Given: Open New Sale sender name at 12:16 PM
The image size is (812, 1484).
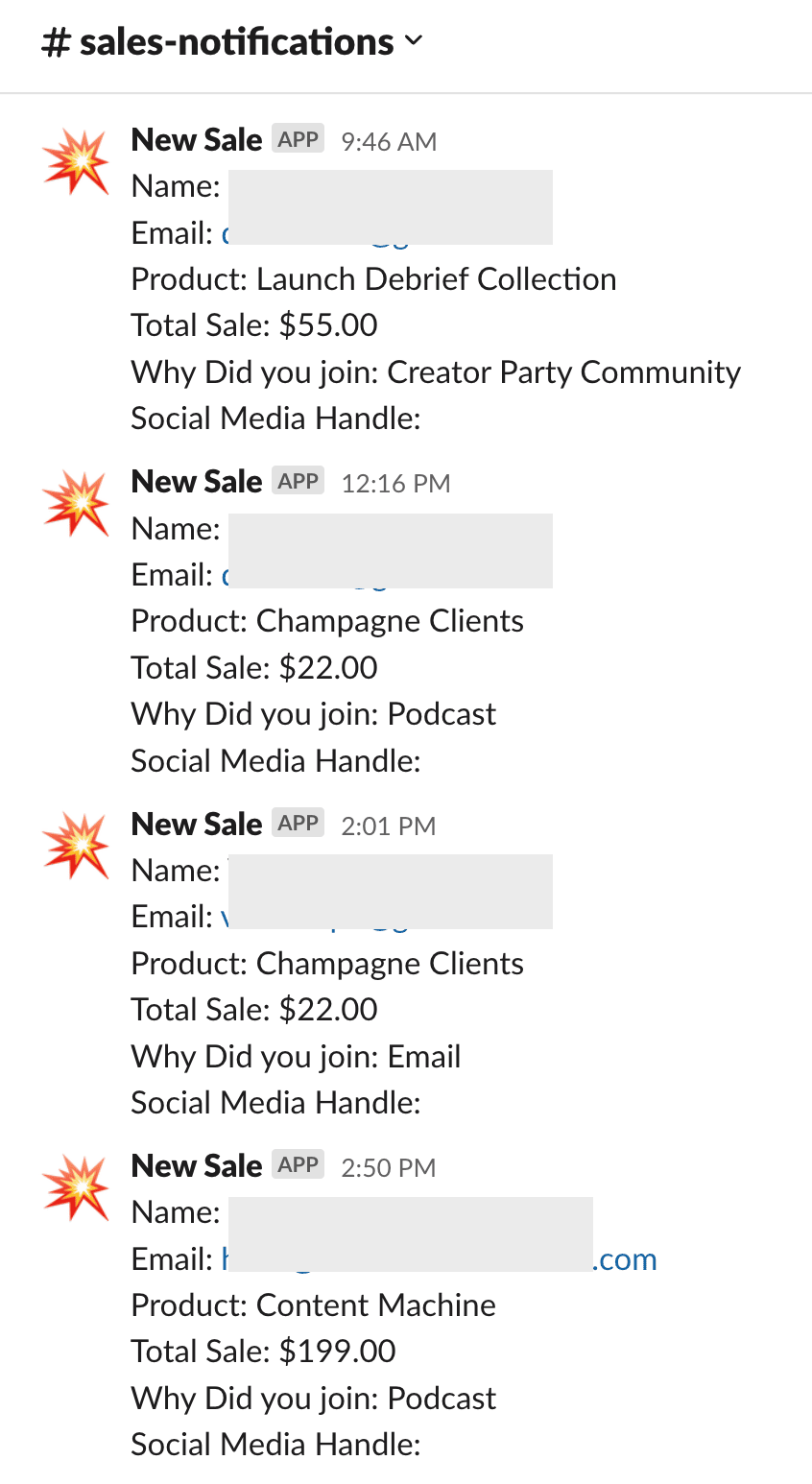Looking at the screenshot, I should 197,482.
